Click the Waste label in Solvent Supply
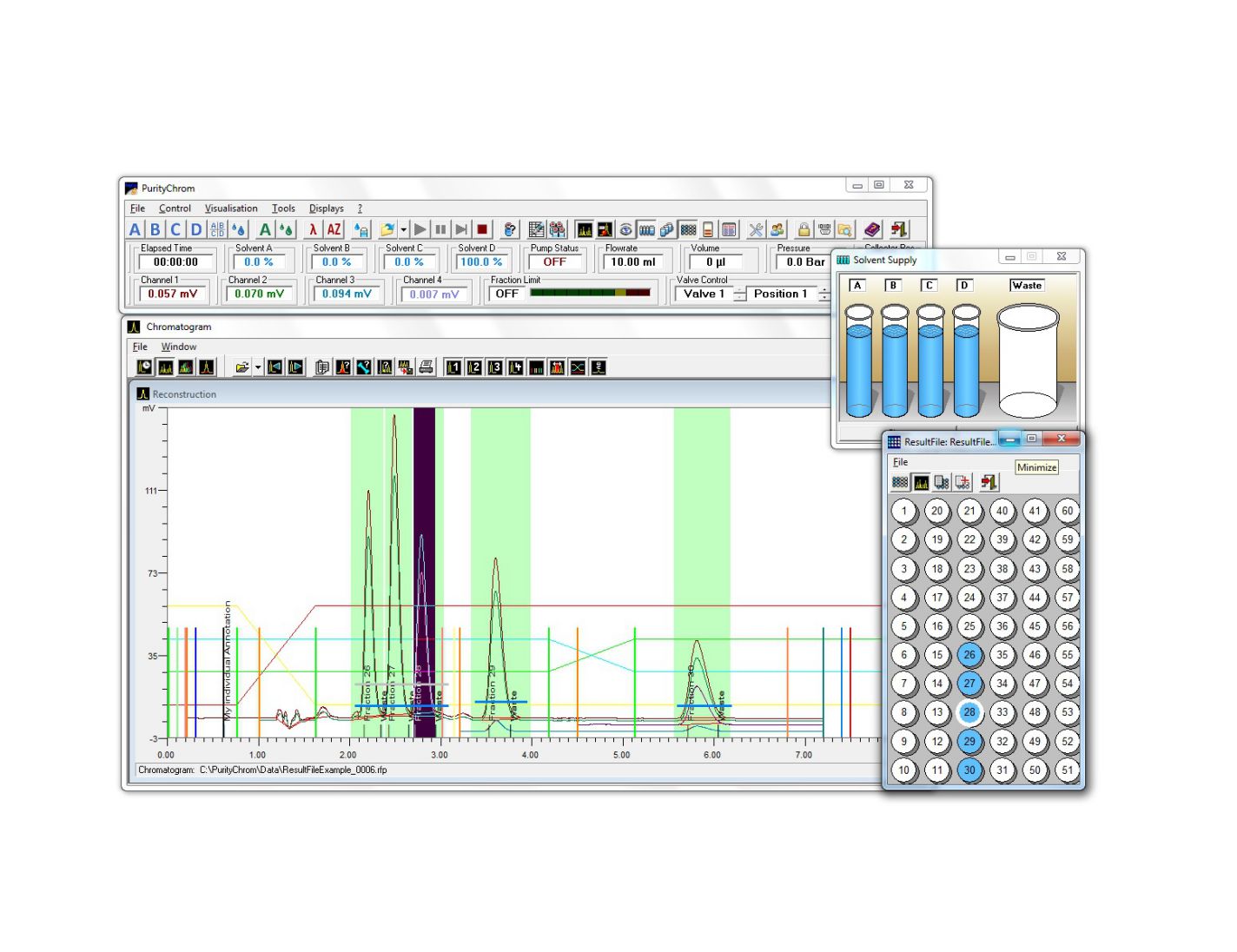Screen dimensions: 1237x952 pyautogui.click(x=1027, y=286)
